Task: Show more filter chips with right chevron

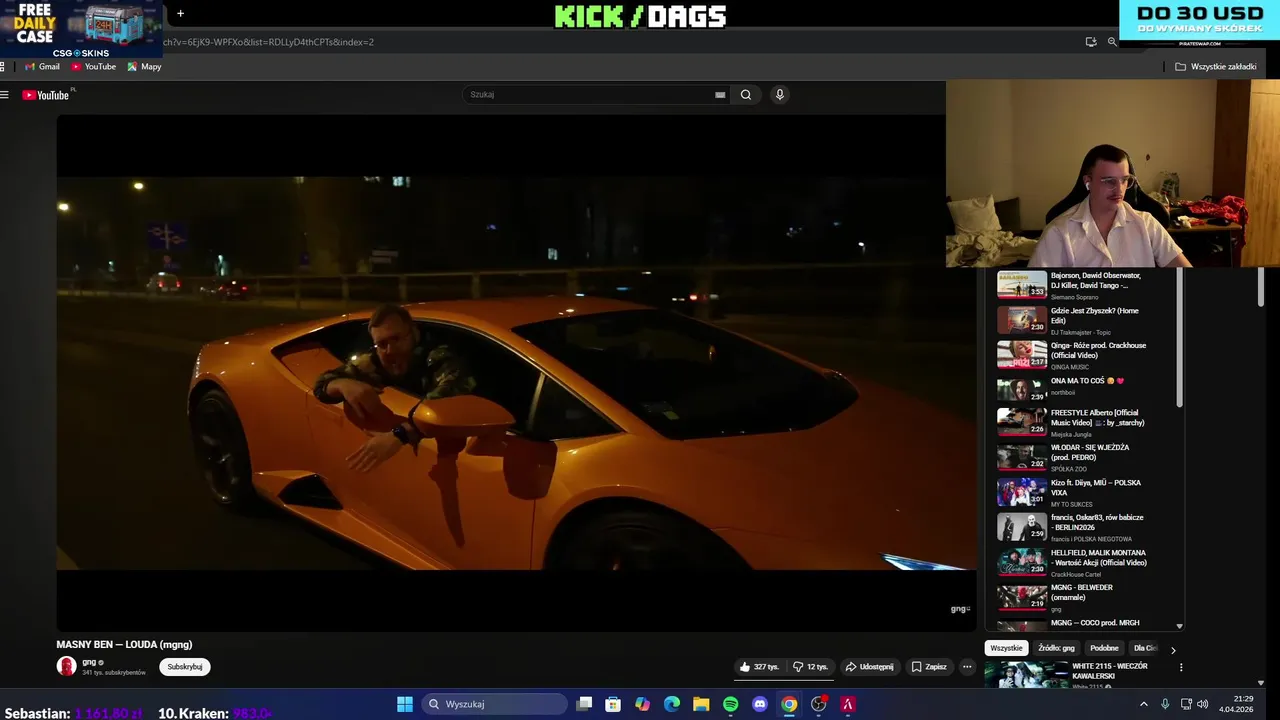Action: click(1173, 650)
